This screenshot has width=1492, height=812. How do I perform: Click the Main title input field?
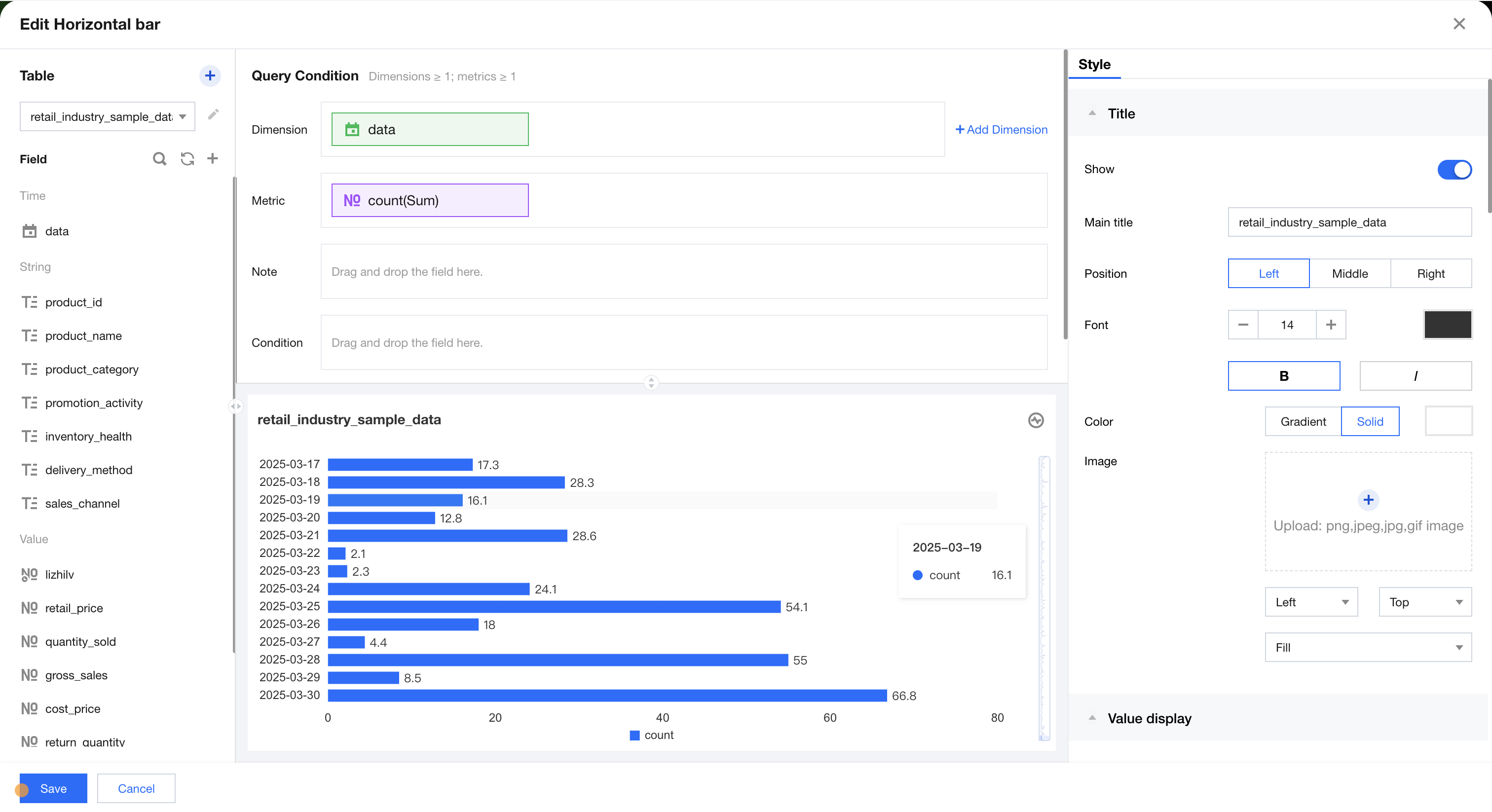tap(1349, 222)
